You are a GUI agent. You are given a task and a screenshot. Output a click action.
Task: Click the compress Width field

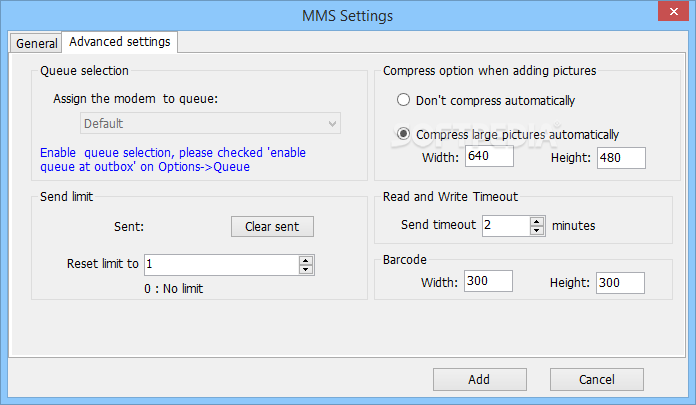point(489,157)
